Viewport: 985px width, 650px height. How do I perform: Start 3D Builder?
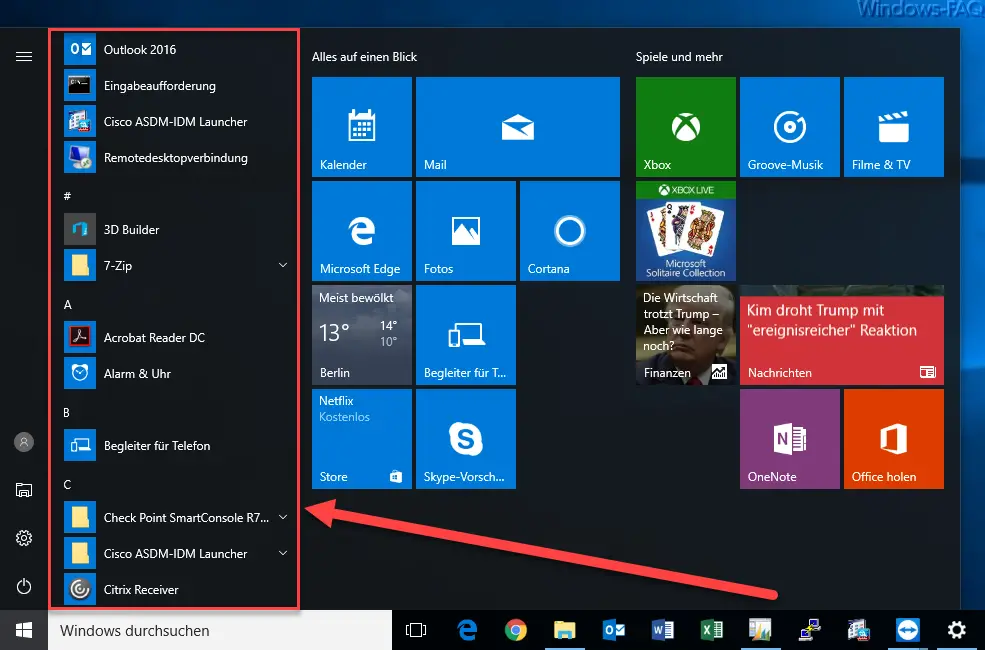tap(133, 229)
